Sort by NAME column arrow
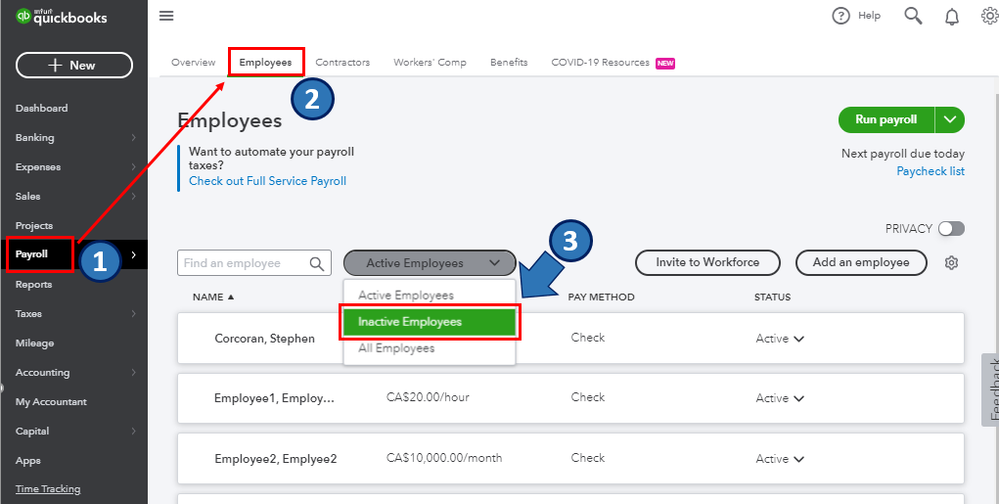The height and width of the screenshot is (504, 999). click(x=231, y=297)
